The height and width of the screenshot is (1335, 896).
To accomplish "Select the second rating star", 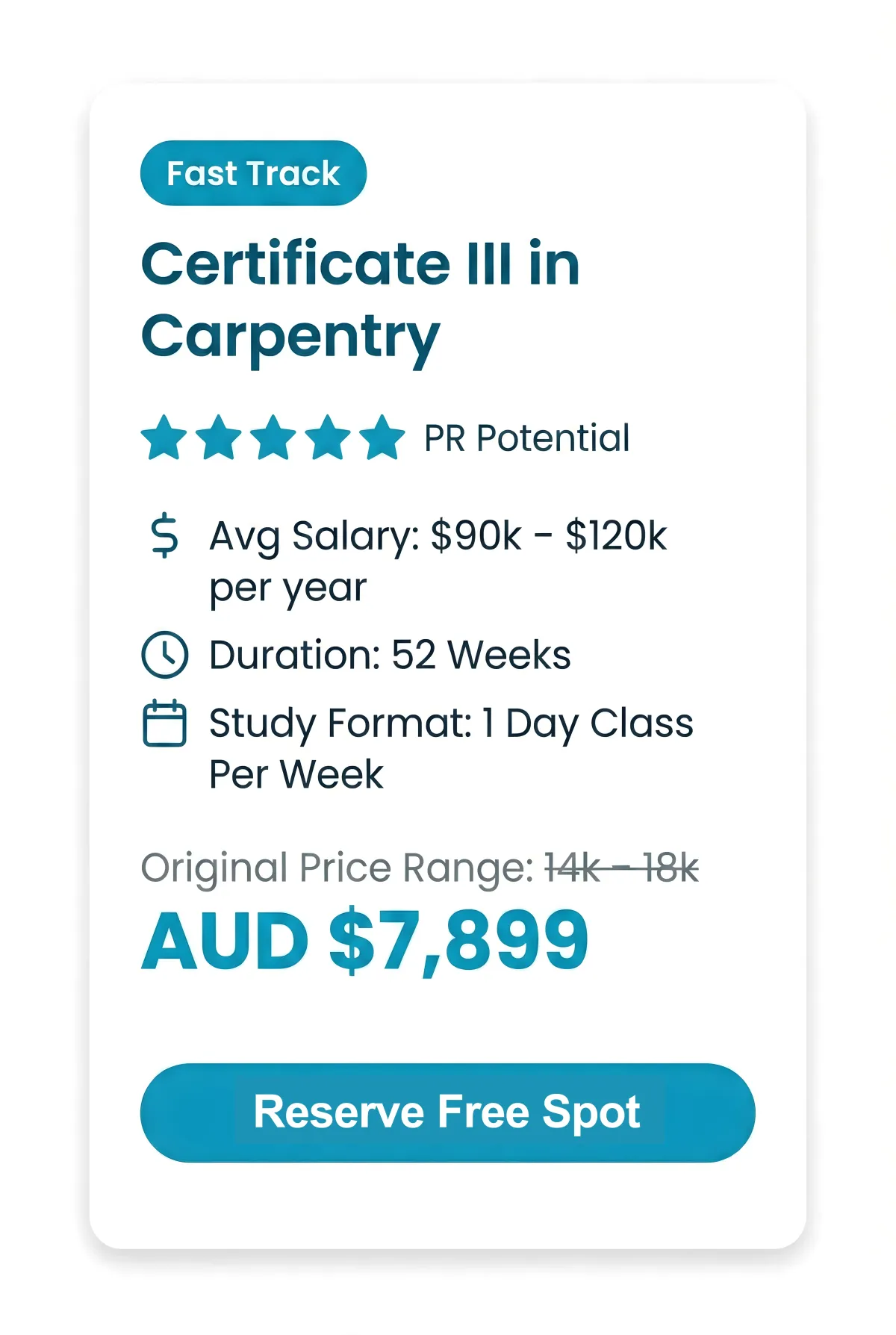I will coord(219,438).
